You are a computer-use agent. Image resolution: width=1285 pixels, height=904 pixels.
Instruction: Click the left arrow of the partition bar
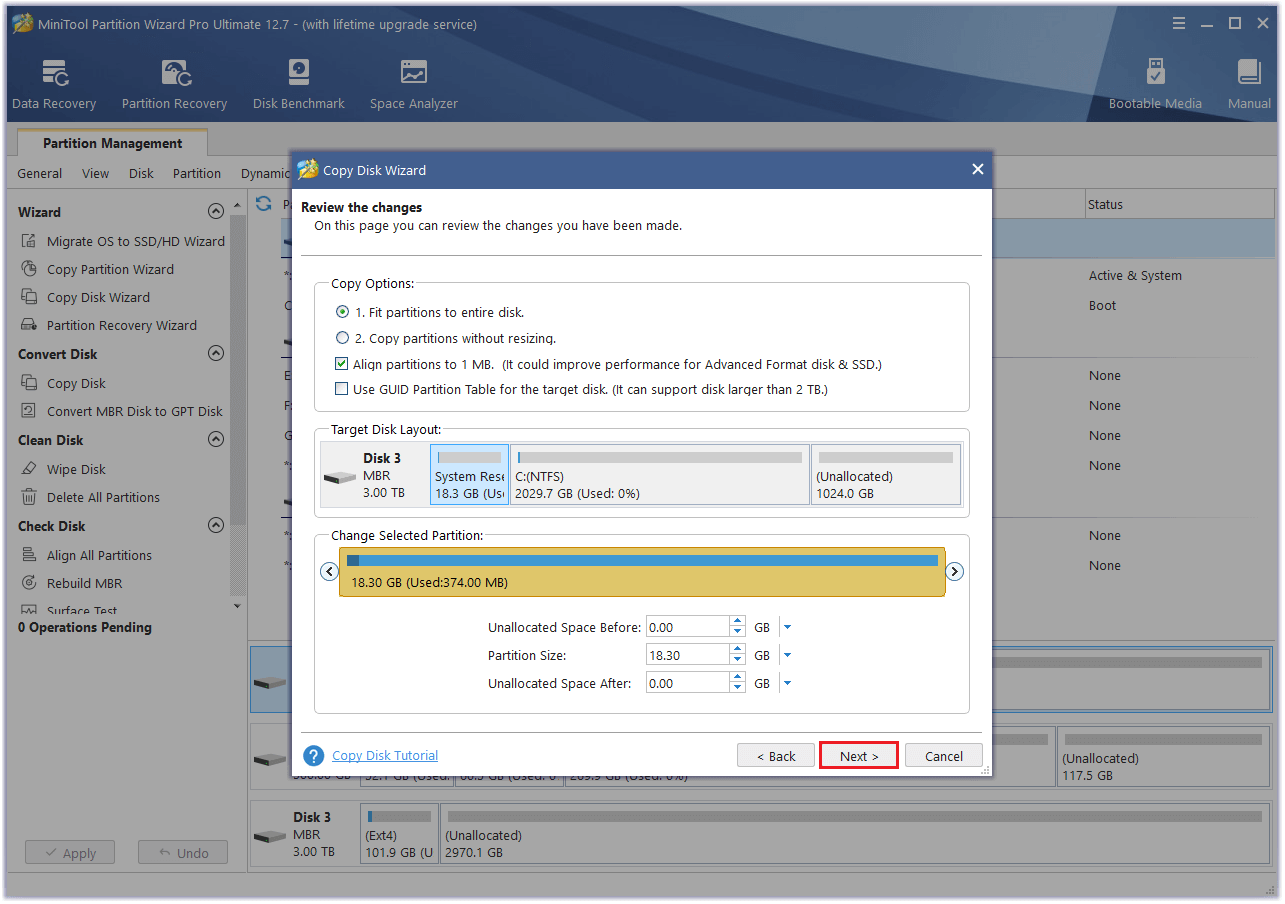click(329, 572)
